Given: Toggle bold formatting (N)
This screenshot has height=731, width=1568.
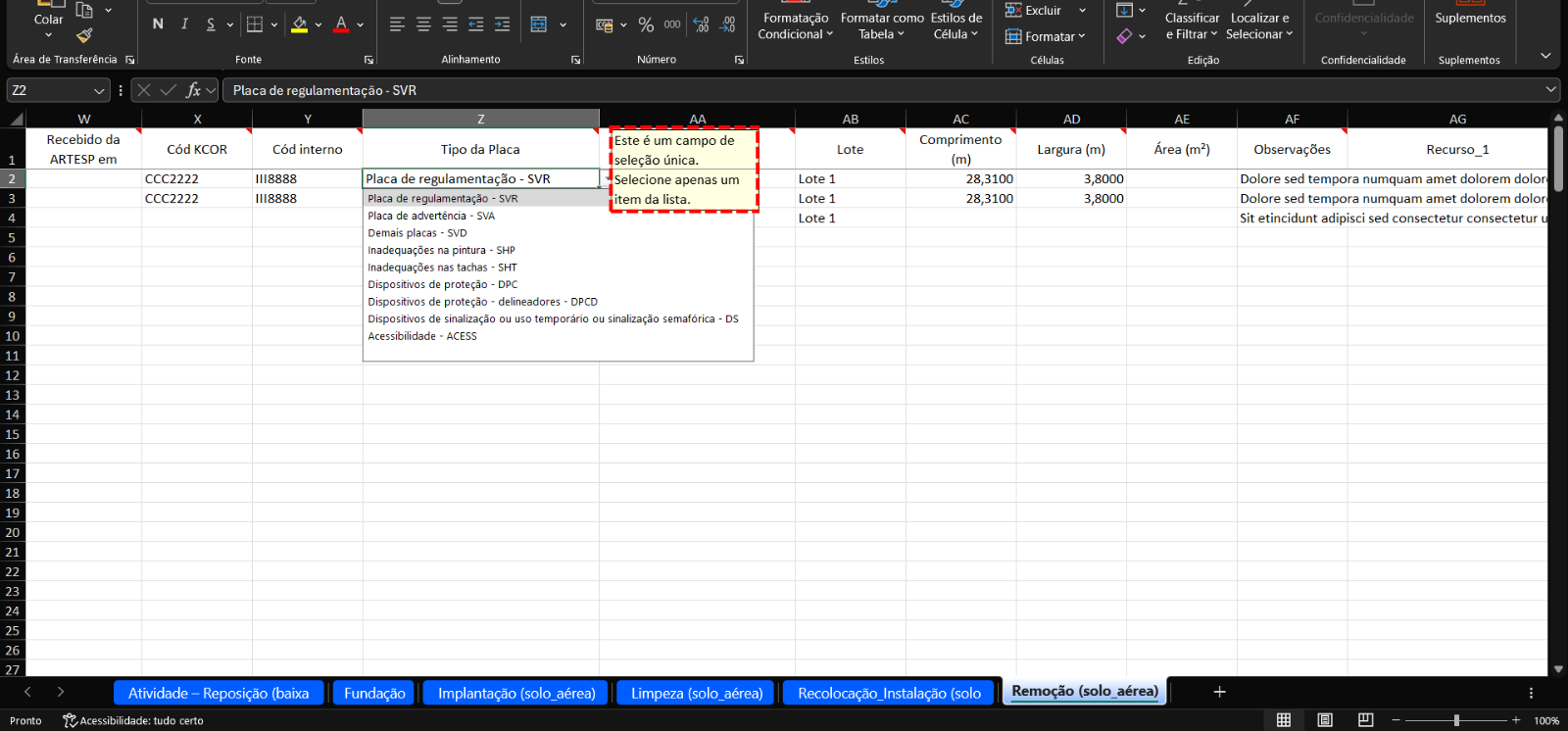Looking at the screenshot, I should [158, 24].
